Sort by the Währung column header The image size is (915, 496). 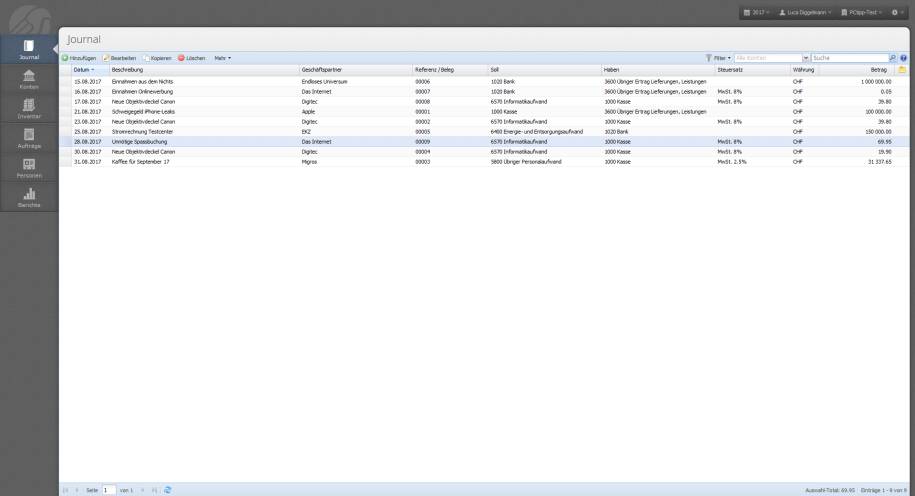click(x=805, y=70)
